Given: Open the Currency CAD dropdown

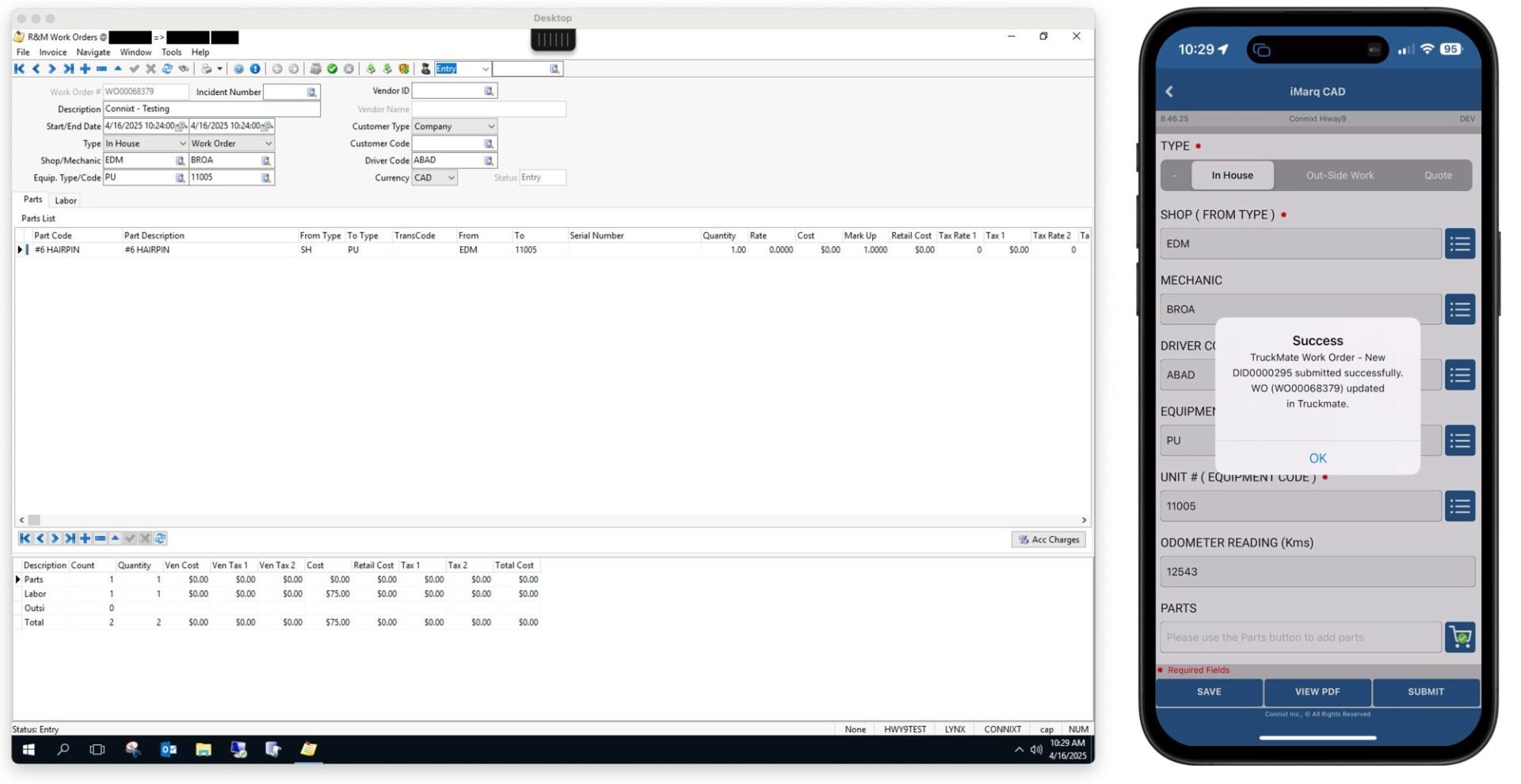Looking at the screenshot, I should click(448, 177).
